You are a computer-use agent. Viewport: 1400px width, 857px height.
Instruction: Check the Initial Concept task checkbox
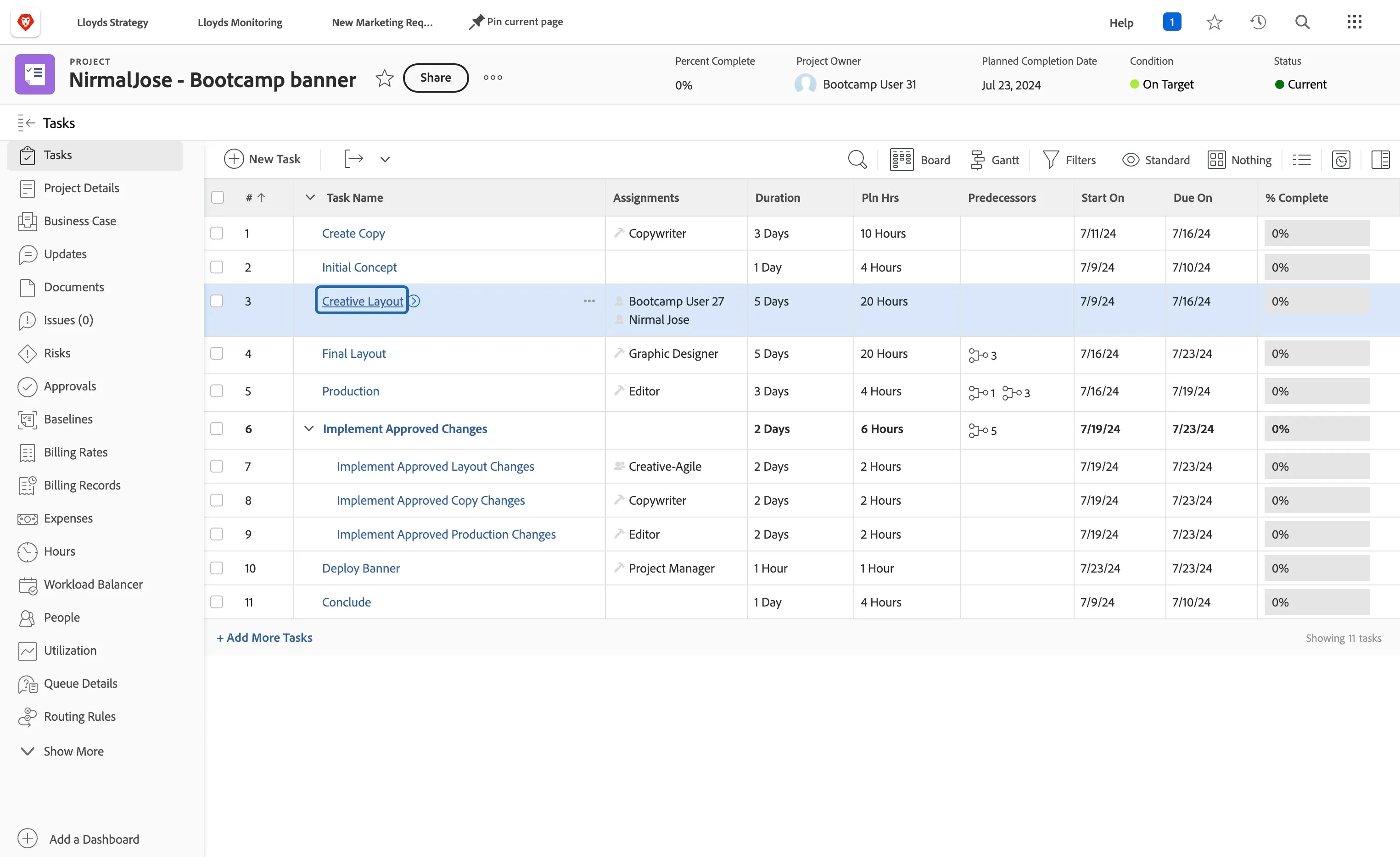tap(217, 267)
